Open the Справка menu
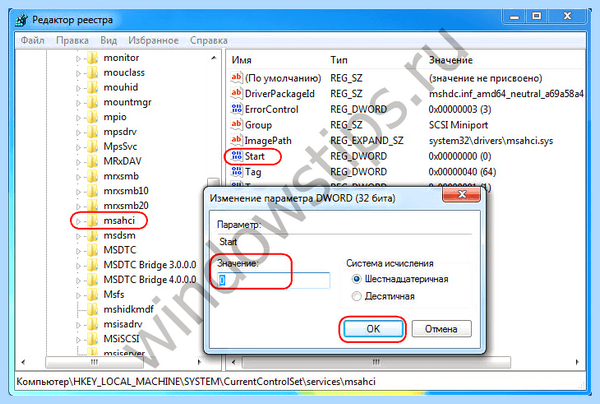 click(x=209, y=40)
